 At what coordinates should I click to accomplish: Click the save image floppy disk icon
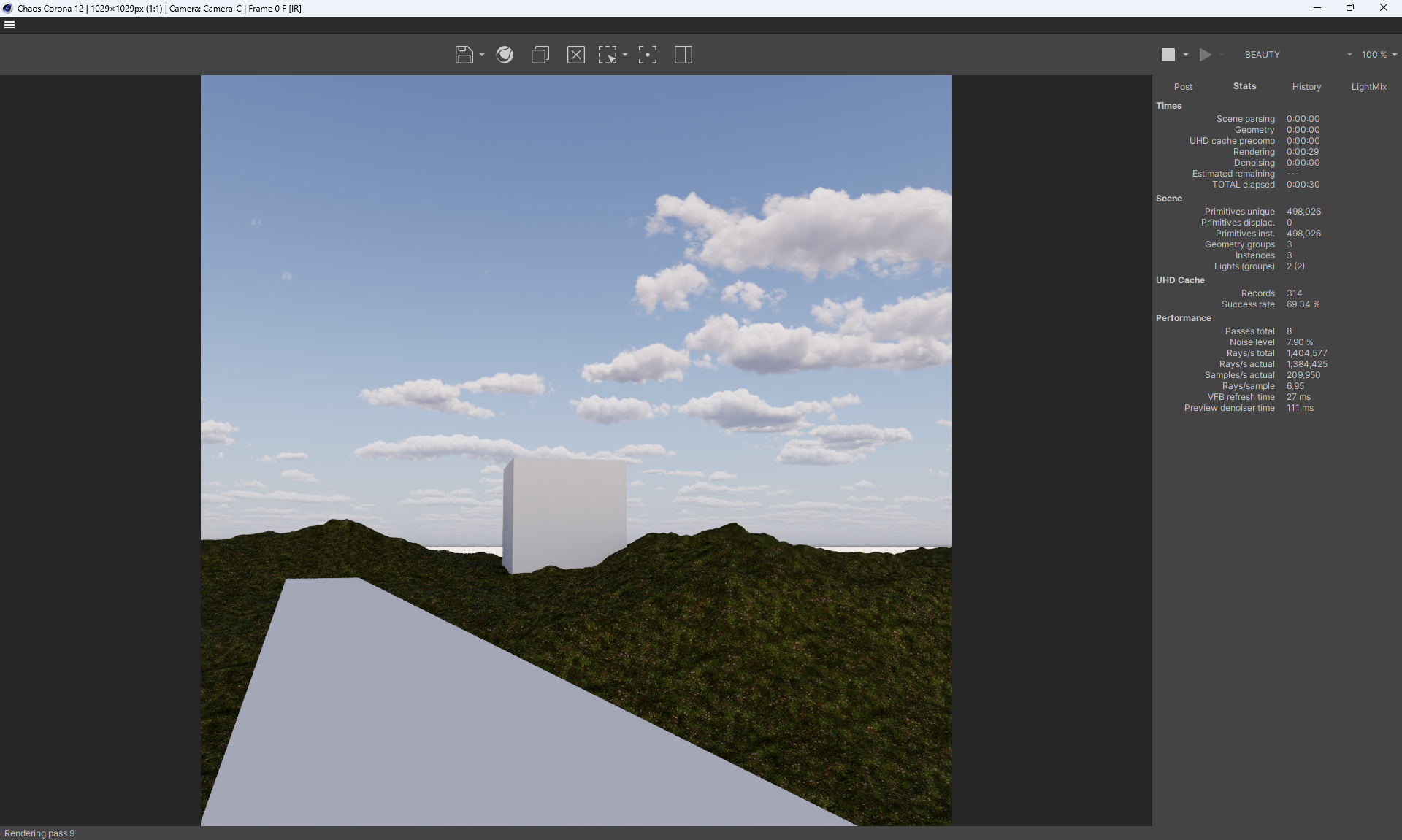pos(464,55)
